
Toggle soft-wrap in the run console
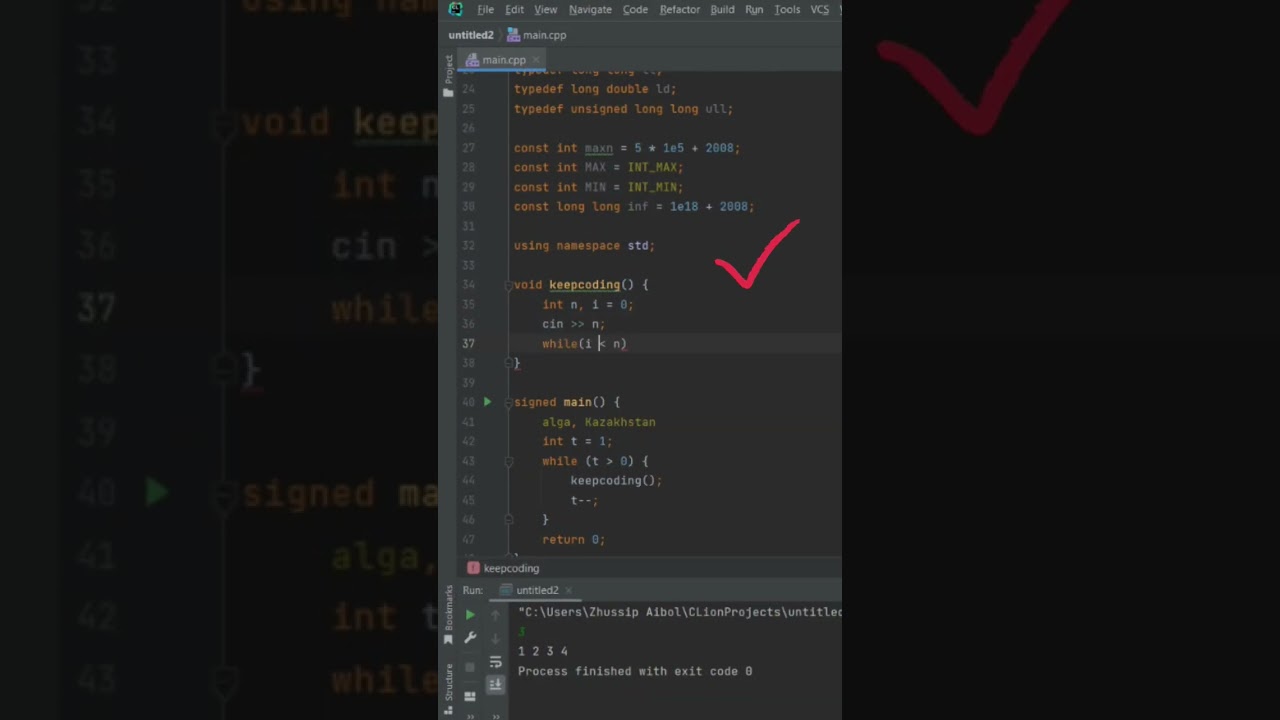495,662
